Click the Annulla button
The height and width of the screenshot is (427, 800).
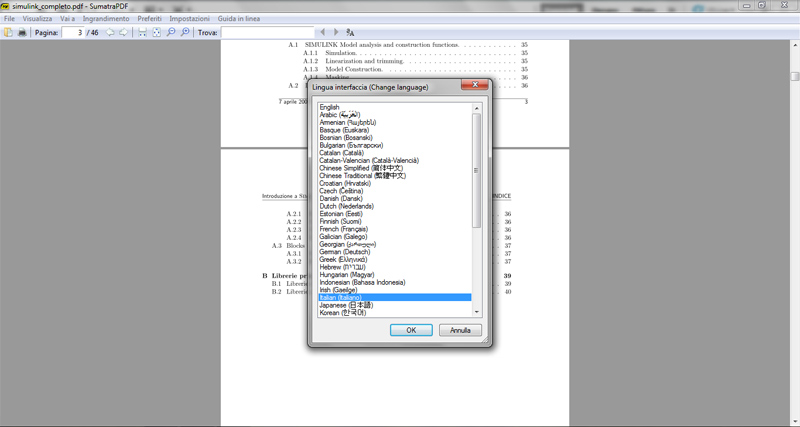click(x=460, y=330)
